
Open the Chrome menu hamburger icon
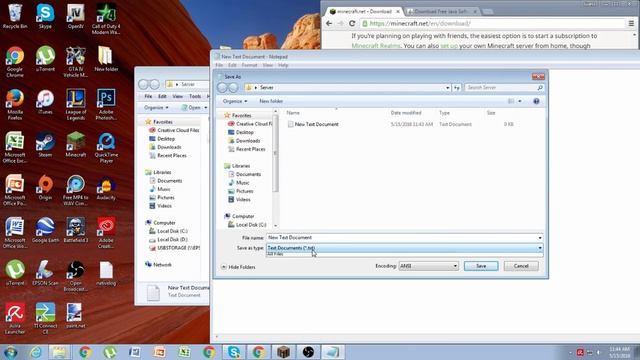coord(631,24)
